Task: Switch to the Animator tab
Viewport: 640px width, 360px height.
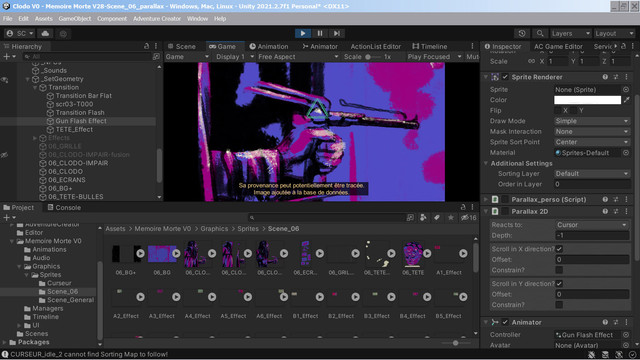Action: [320, 47]
